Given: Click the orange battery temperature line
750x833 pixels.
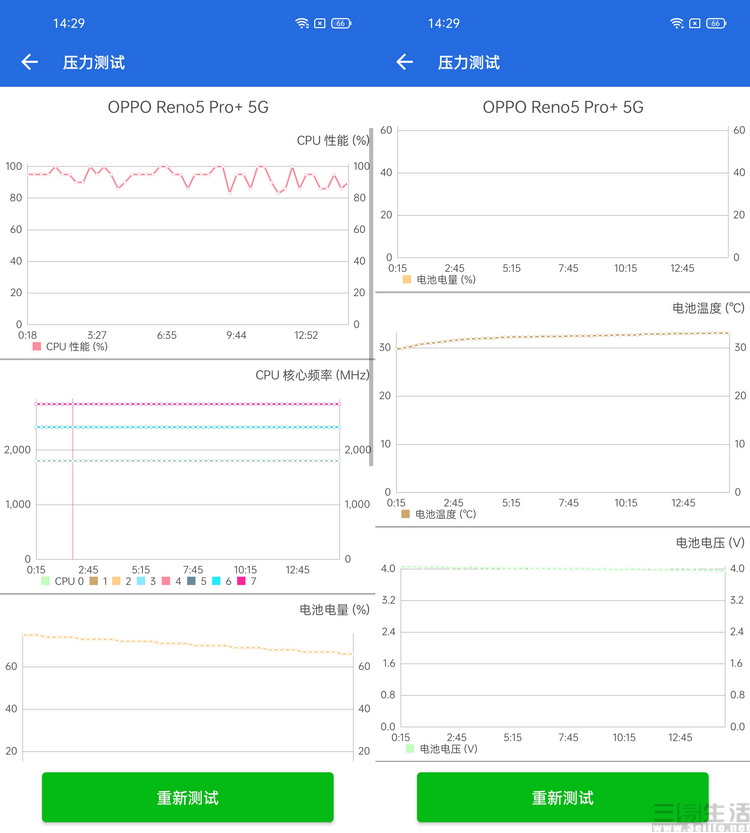Looking at the screenshot, I should 563,336.
